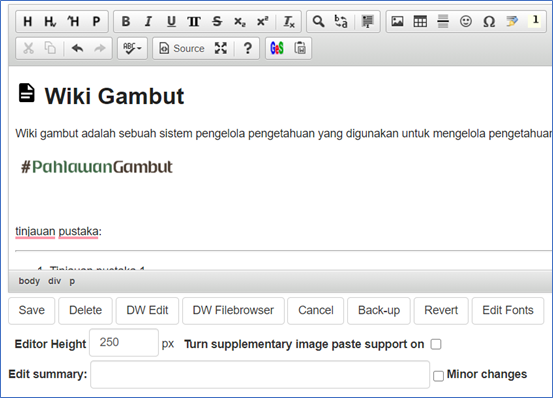Click the Edit summary text box
553x398 pixels.
[260, 374]
